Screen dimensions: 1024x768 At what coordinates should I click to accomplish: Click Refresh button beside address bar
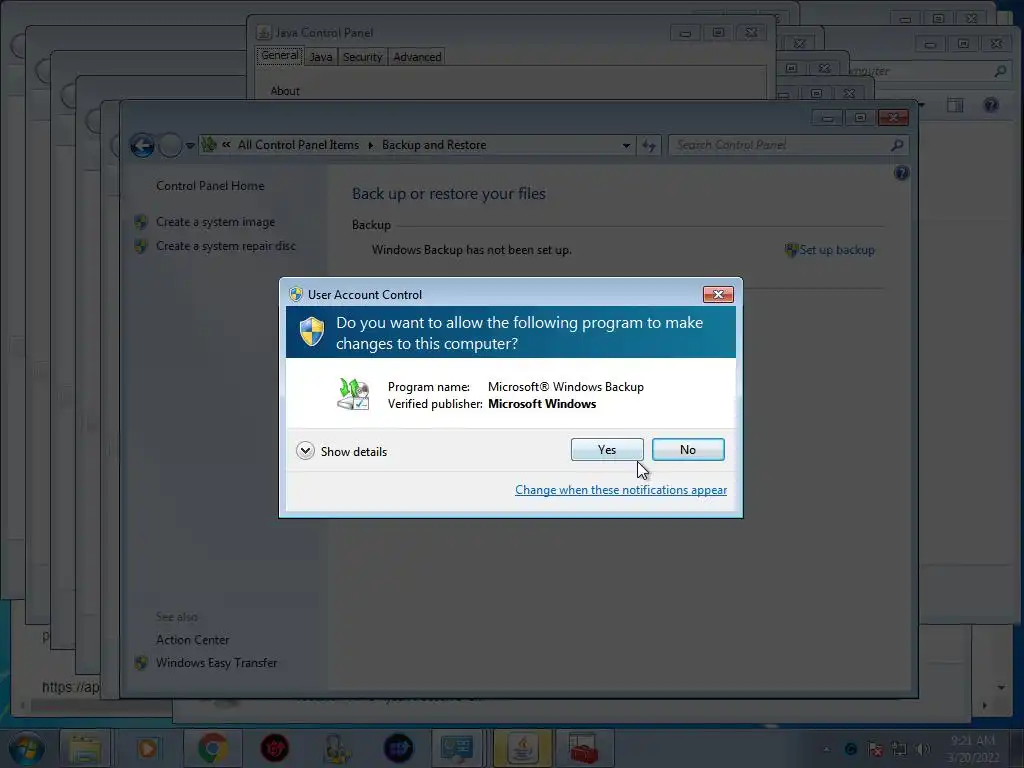[x=648, y=145]
